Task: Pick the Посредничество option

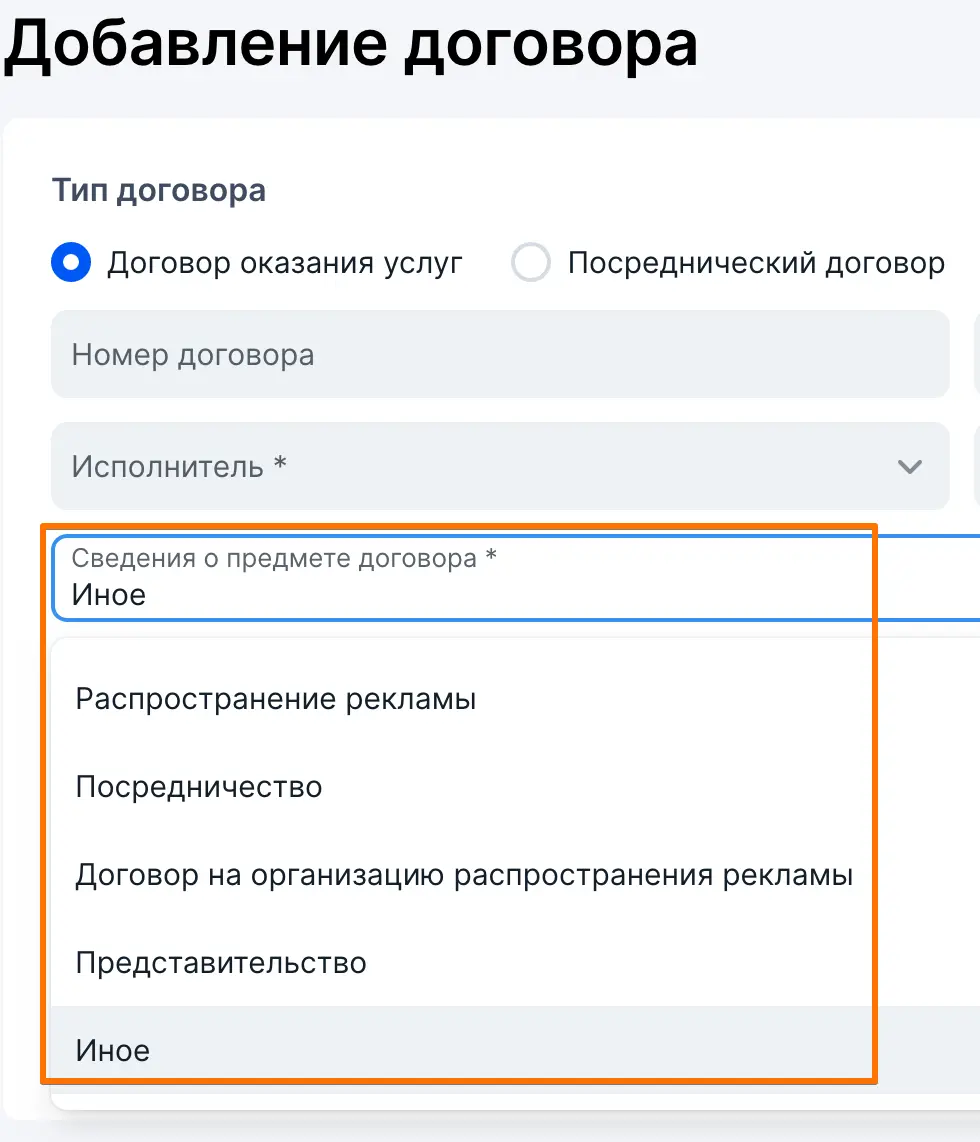Action: pos(199,787)
